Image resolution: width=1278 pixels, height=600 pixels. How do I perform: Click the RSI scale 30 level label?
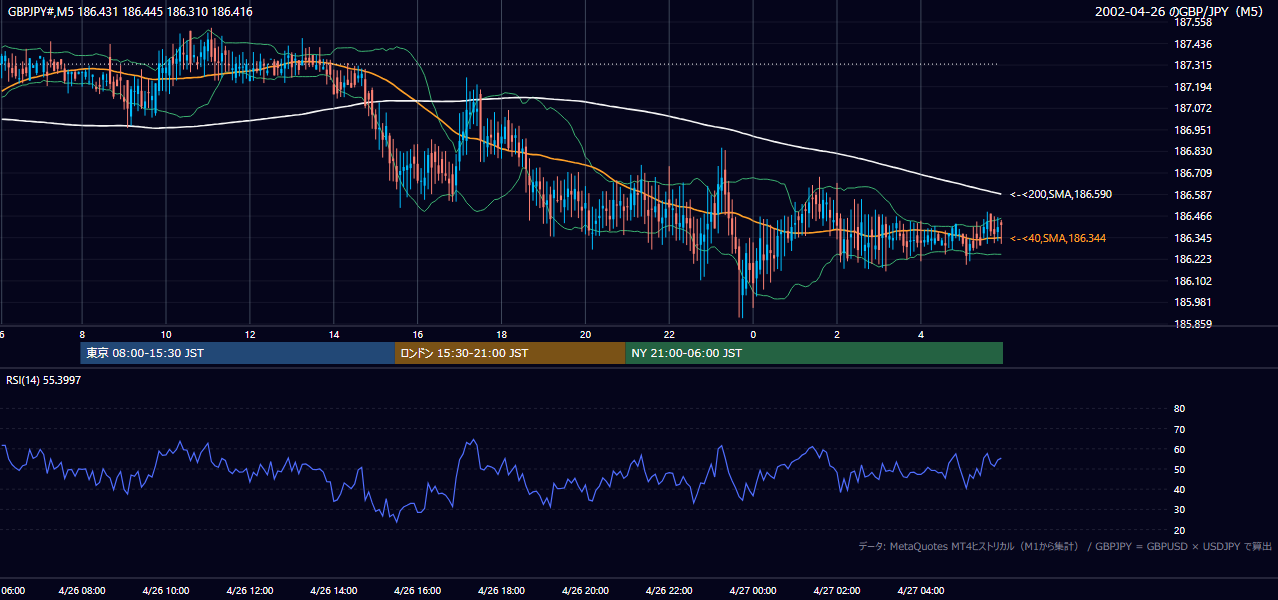(x=1179, y=510)
